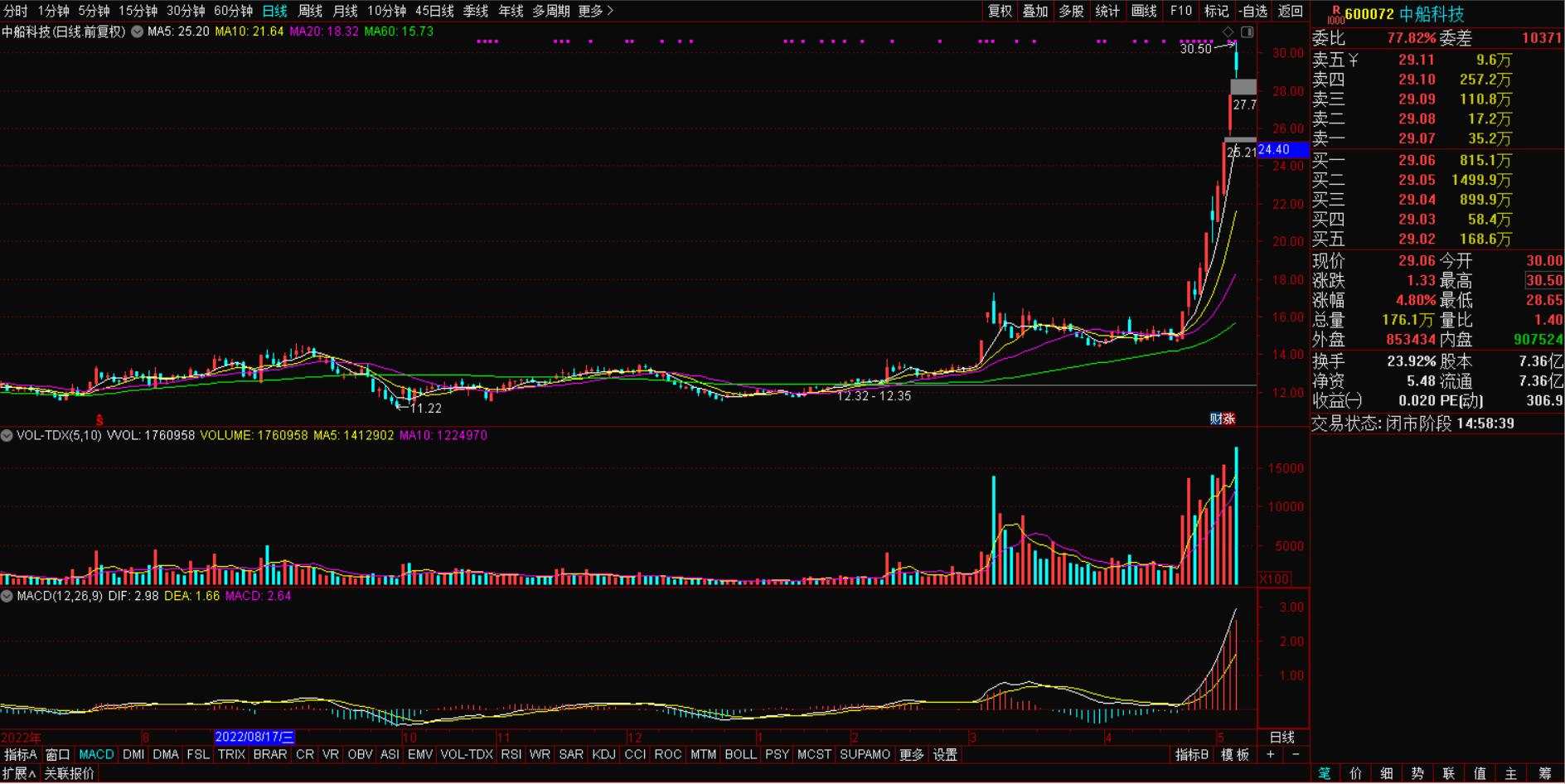The image size is (1565, 784).
Task: Expand the main chart MA indicator dropdown
Action: 138,31
